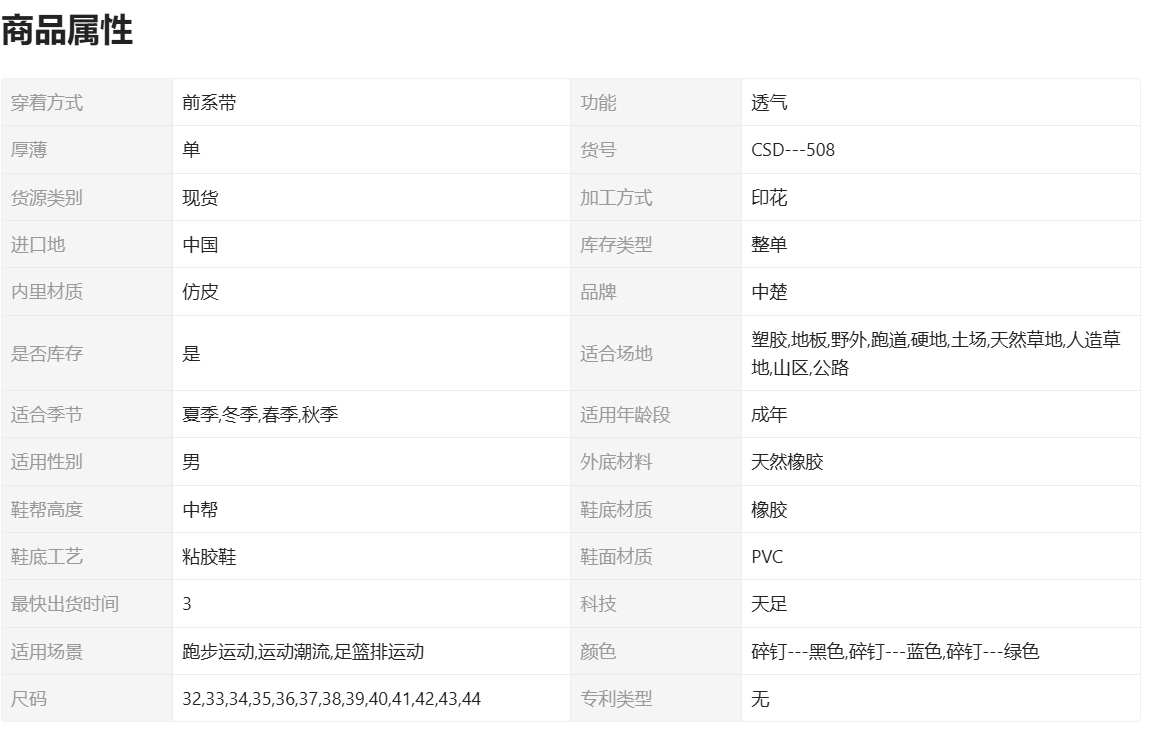Select the 天足 technology value
Image resolution: width=1149 pixels, height=729 pixels.
point(769,604)
